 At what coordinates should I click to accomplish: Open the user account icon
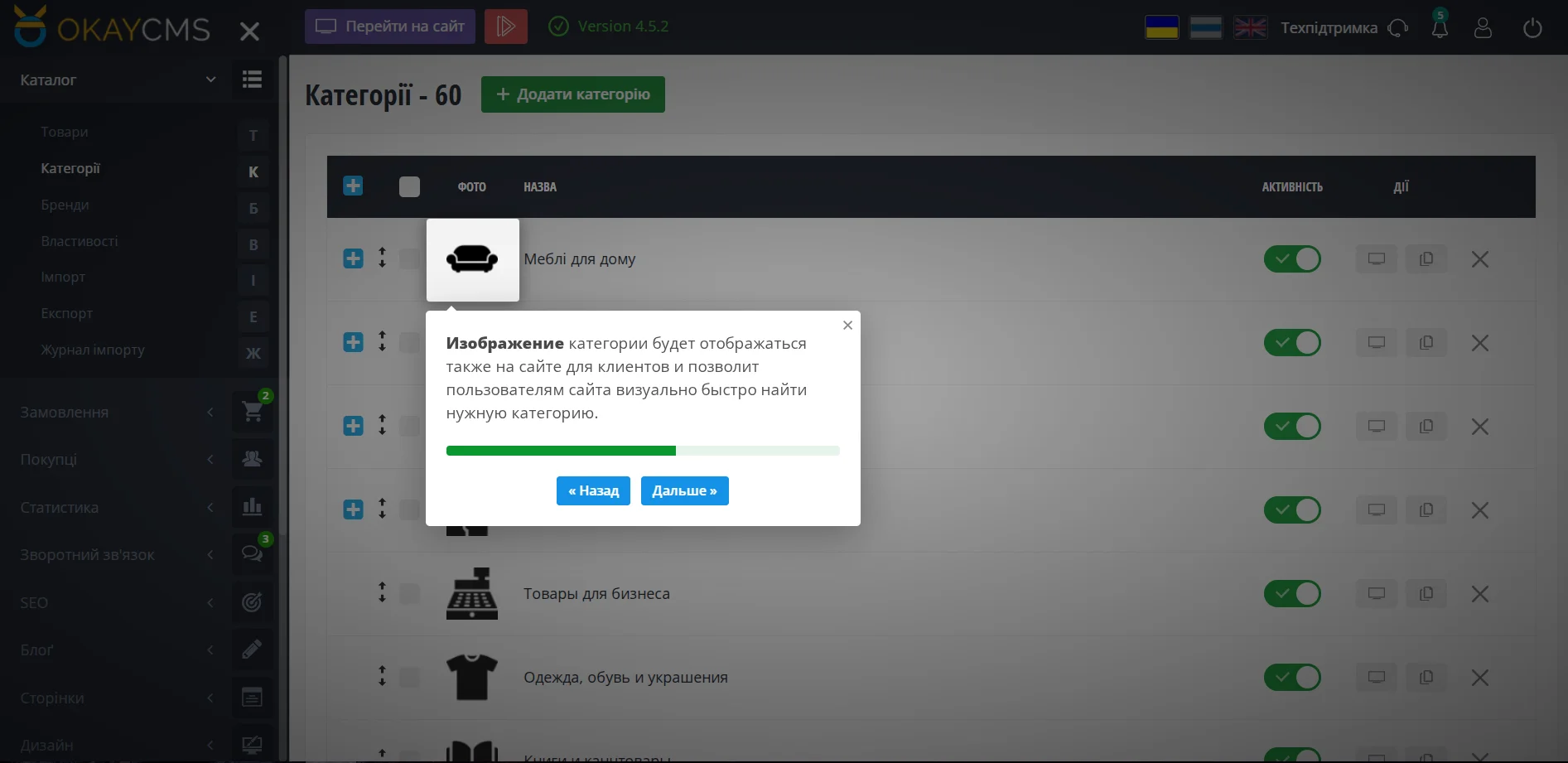point(1483,27)
